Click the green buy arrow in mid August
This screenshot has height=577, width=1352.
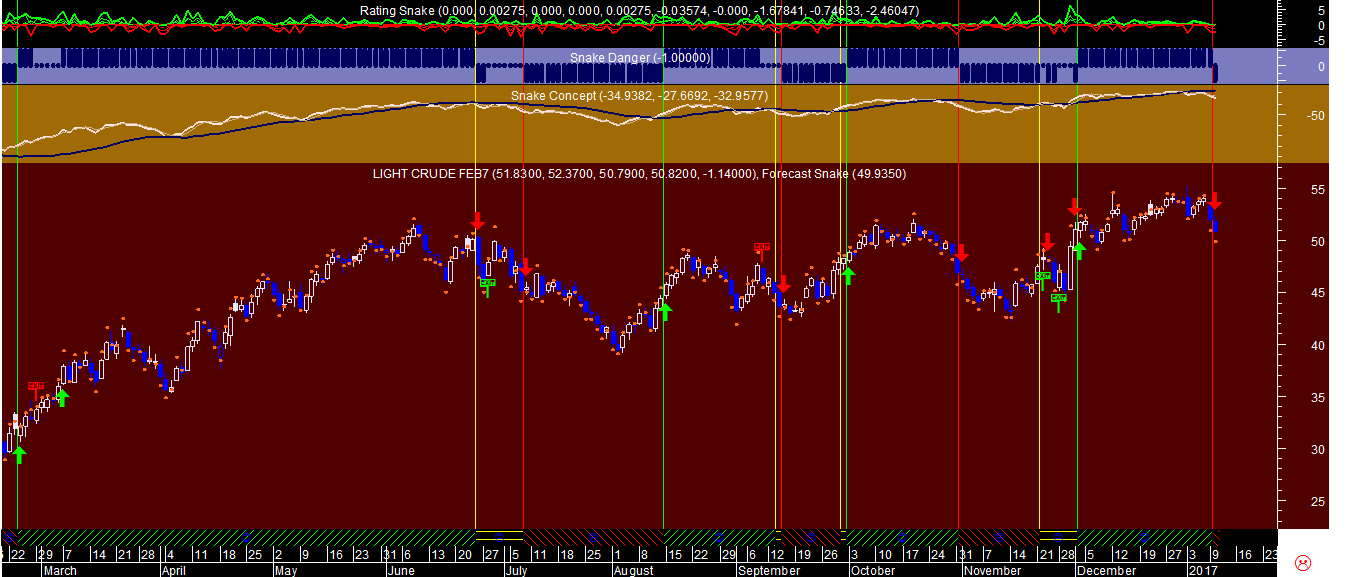tap(666, 312)
